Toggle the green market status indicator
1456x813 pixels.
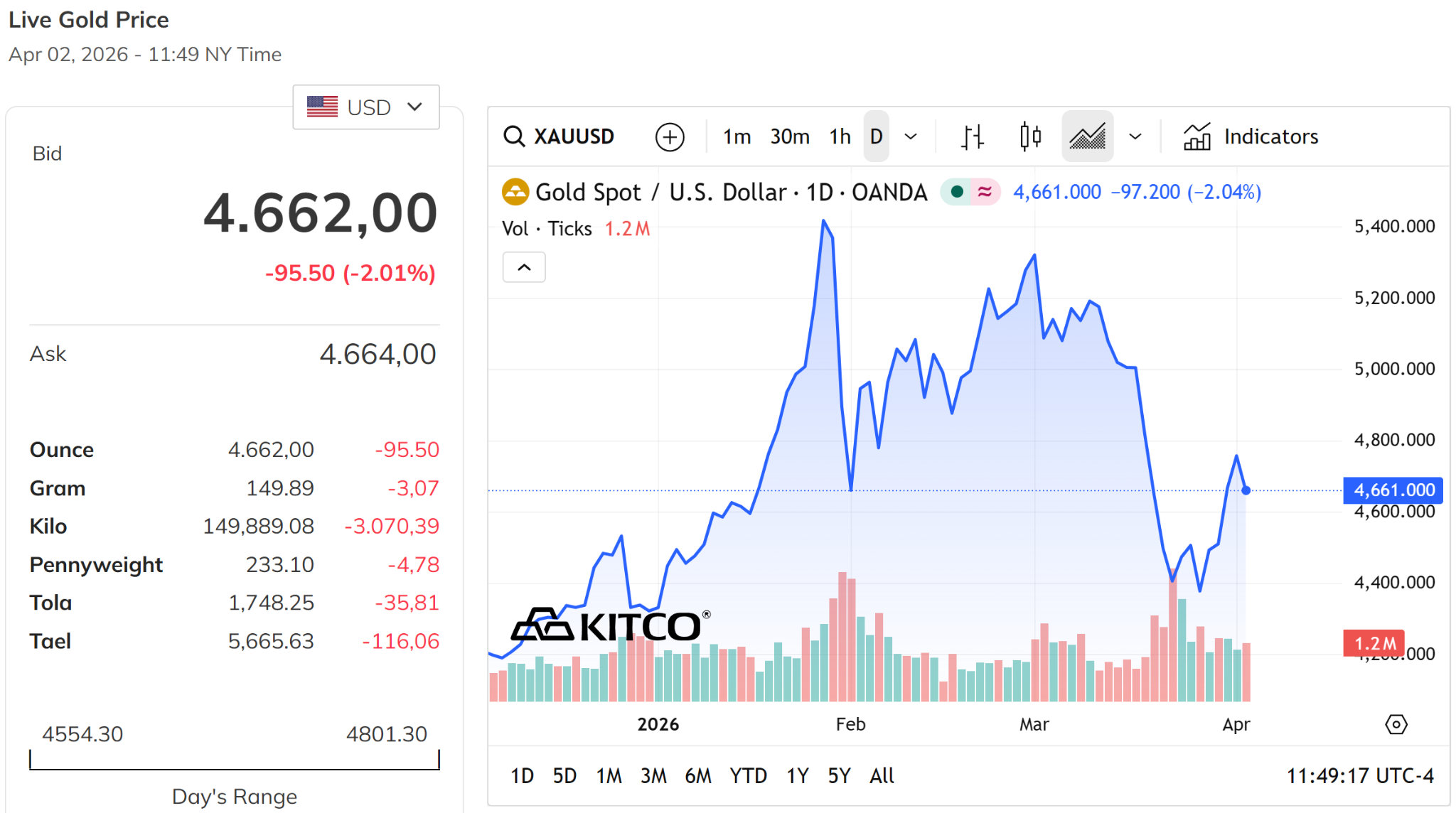957,192
